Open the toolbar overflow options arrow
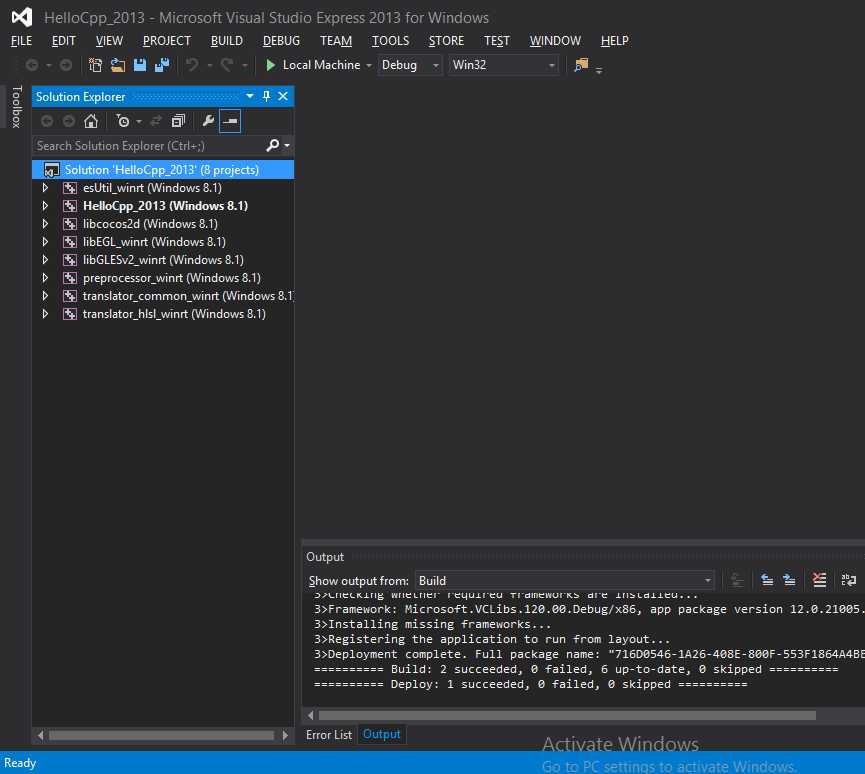865x774 pixels. tap(599, 70)
